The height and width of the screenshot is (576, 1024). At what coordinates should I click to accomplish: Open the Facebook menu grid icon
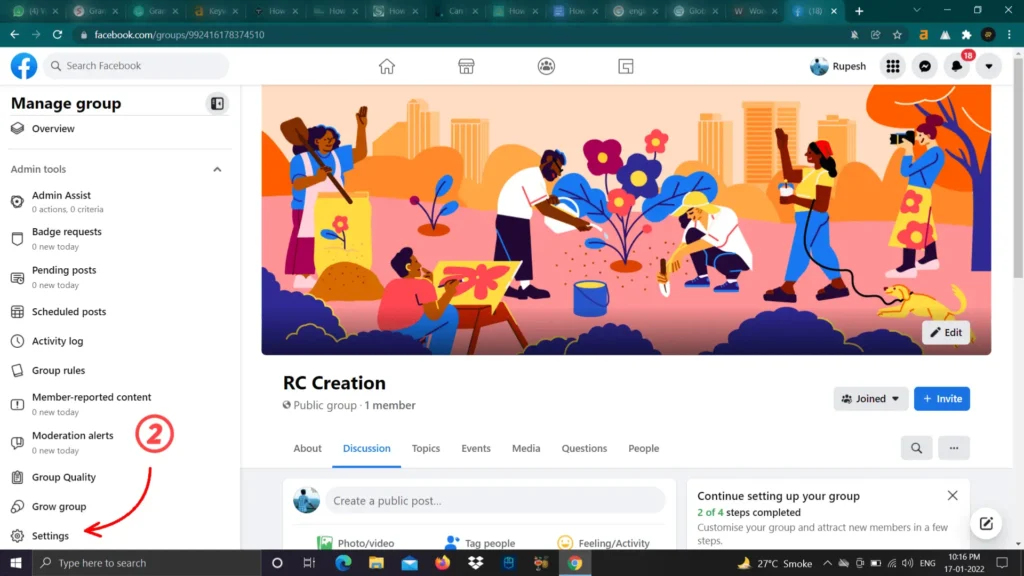click(893, 66)
